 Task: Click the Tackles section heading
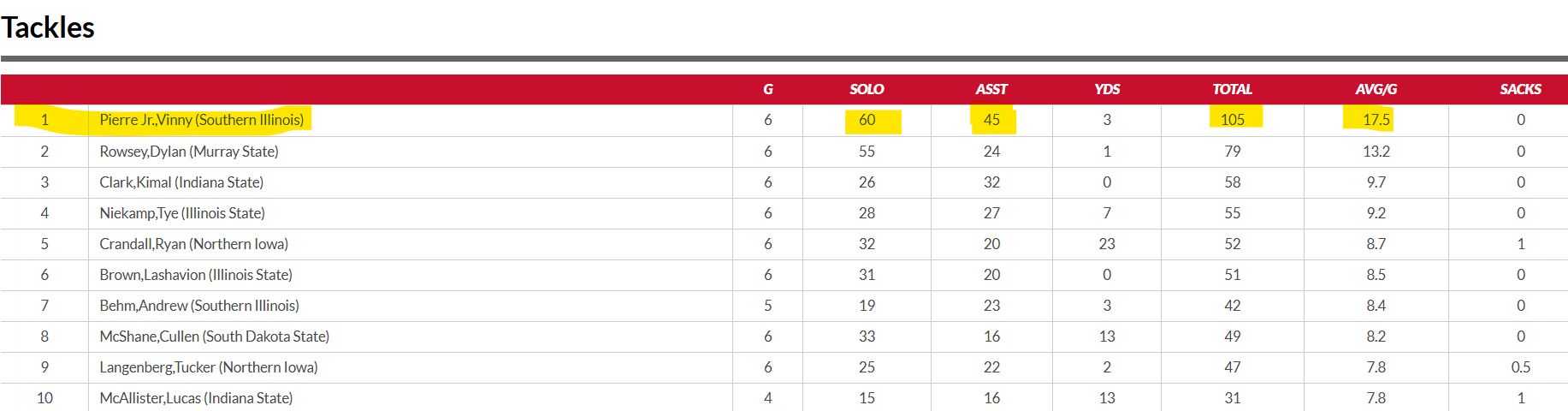[x=48, y=27]
